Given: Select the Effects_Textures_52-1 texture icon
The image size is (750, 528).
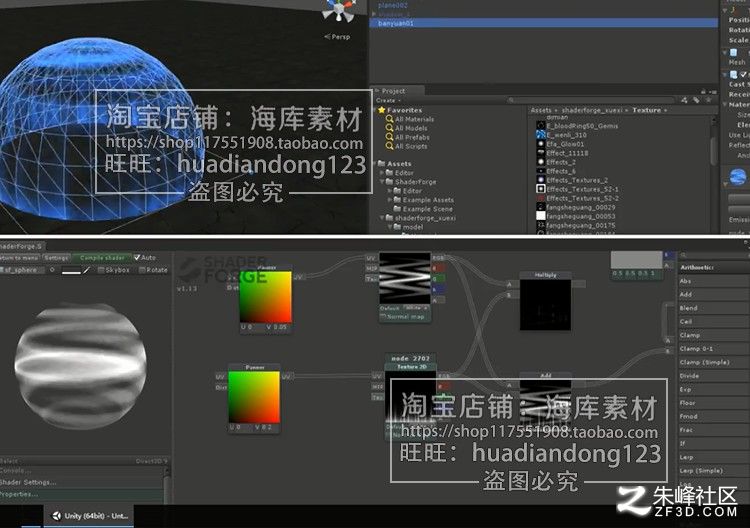Looking at the screenshot, I should [x=540, y=189].
